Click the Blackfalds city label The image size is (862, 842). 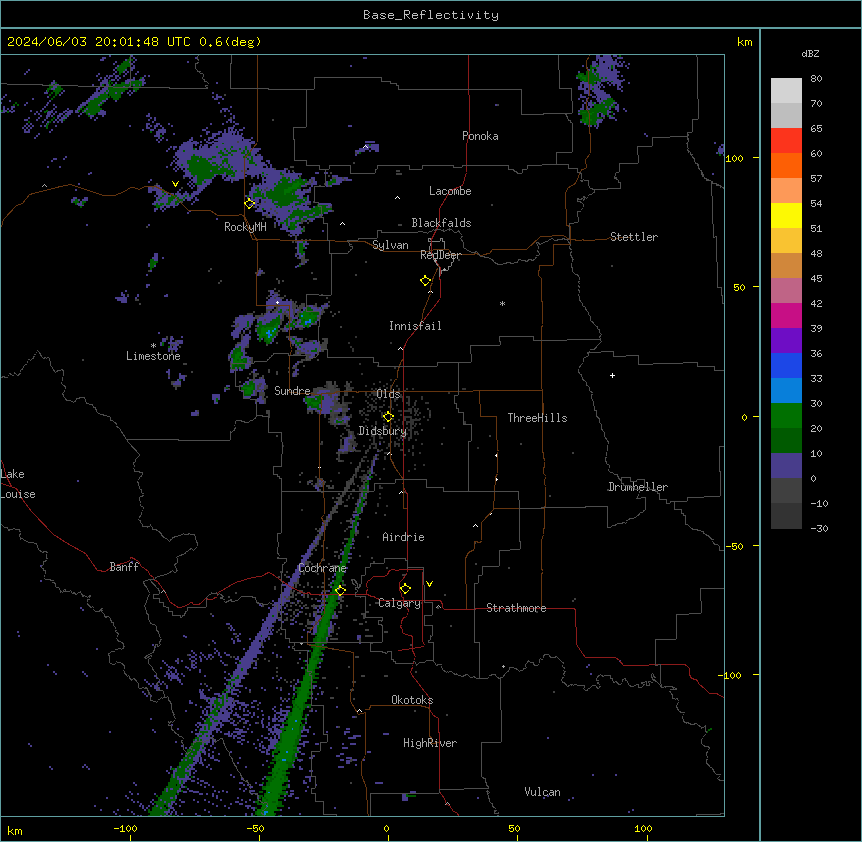441,223
